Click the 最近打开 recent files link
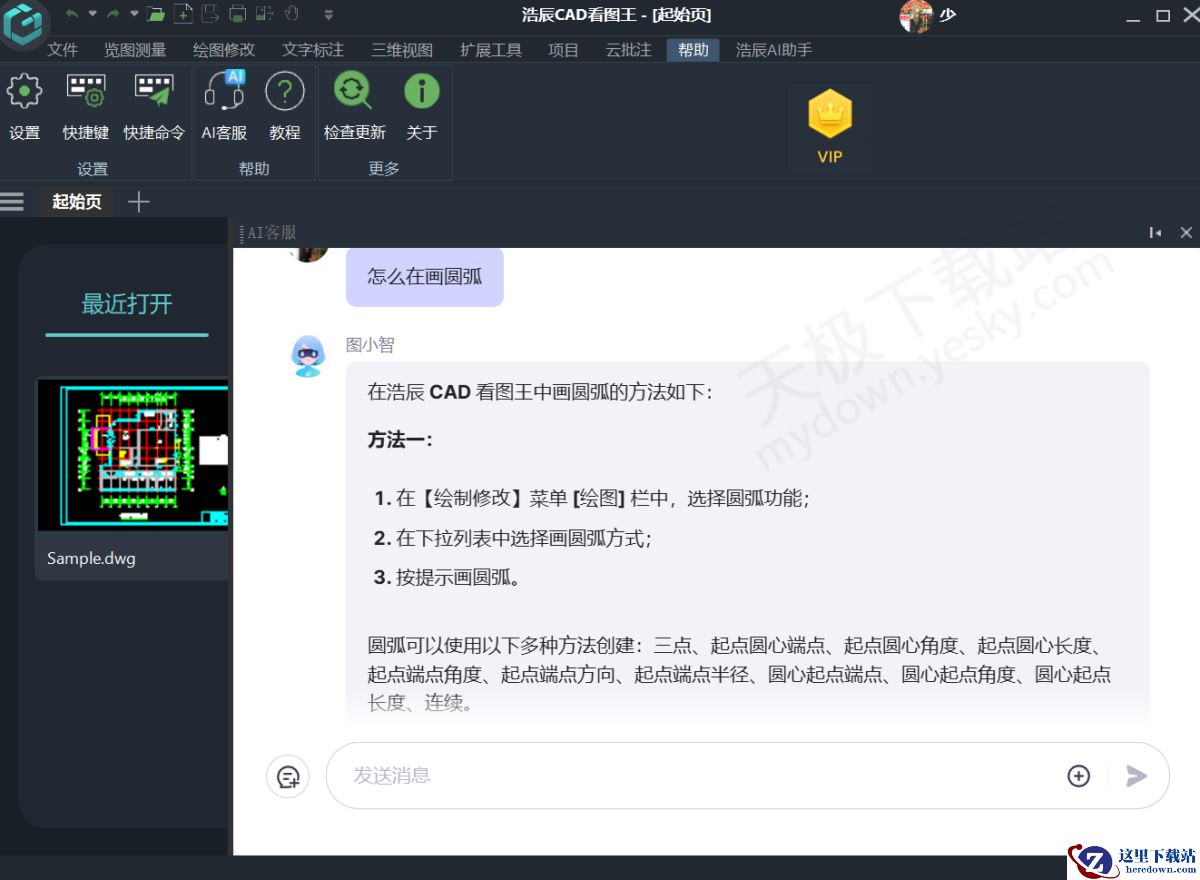 coord(126,304)
